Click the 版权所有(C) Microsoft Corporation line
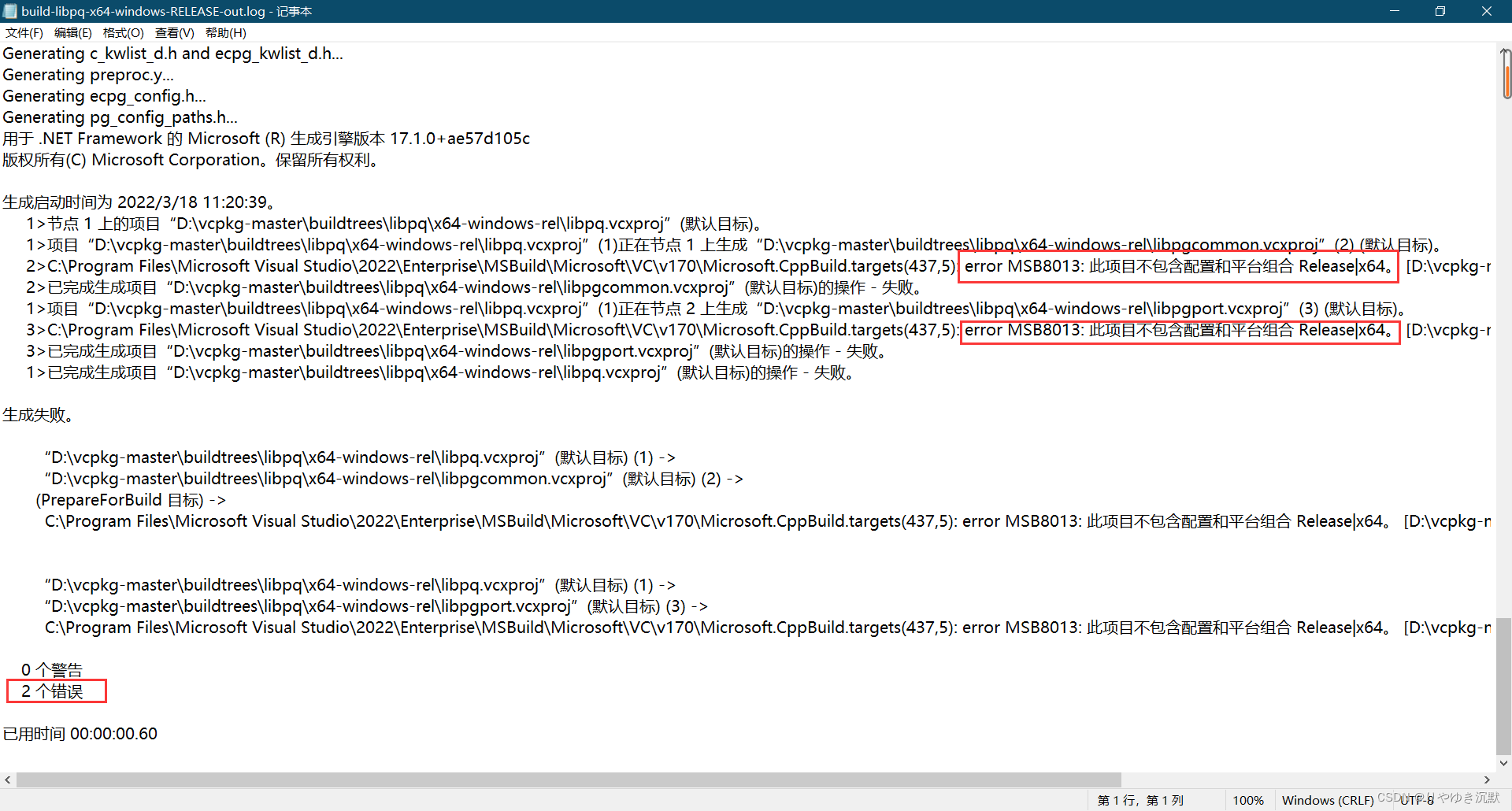The image size is (1512, 811). [x=193, y=160]
